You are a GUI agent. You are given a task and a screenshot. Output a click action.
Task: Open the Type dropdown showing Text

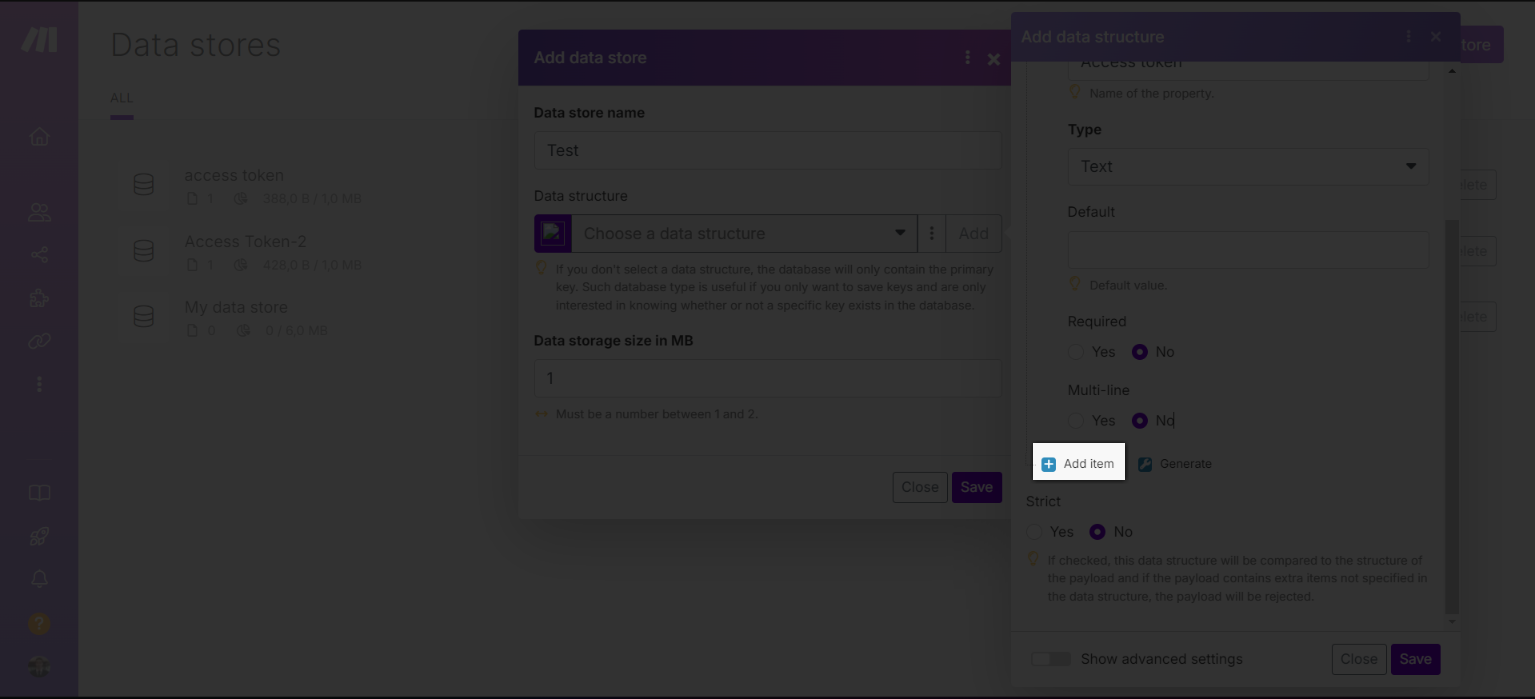click(x=1248, y=167)
